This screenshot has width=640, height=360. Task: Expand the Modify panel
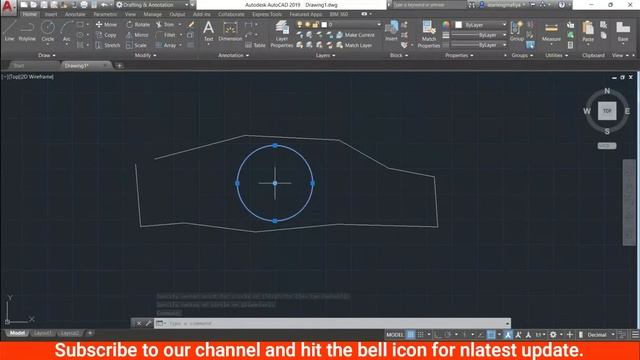click(x=145, y=55)
